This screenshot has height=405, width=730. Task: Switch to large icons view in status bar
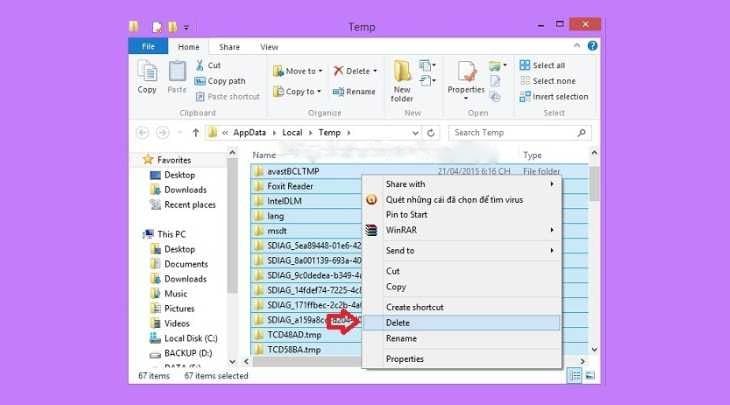coord(590,376)
